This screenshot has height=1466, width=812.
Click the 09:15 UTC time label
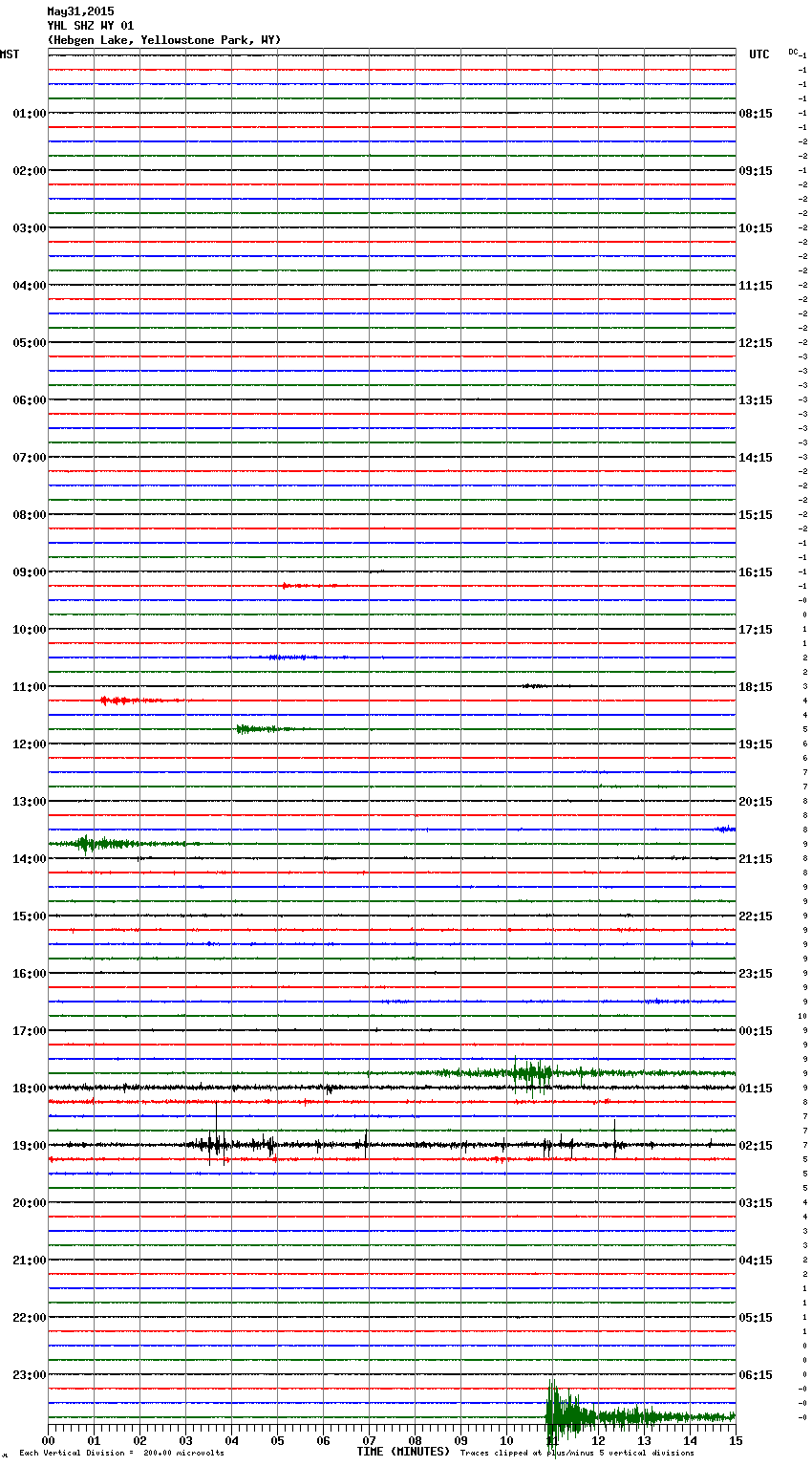(756, 171)
